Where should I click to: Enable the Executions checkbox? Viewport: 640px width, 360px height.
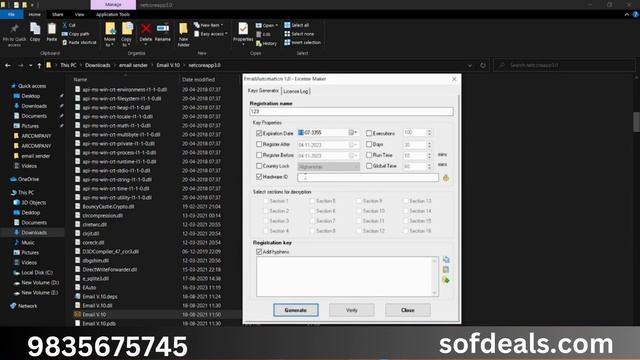(x=369, y=133)
